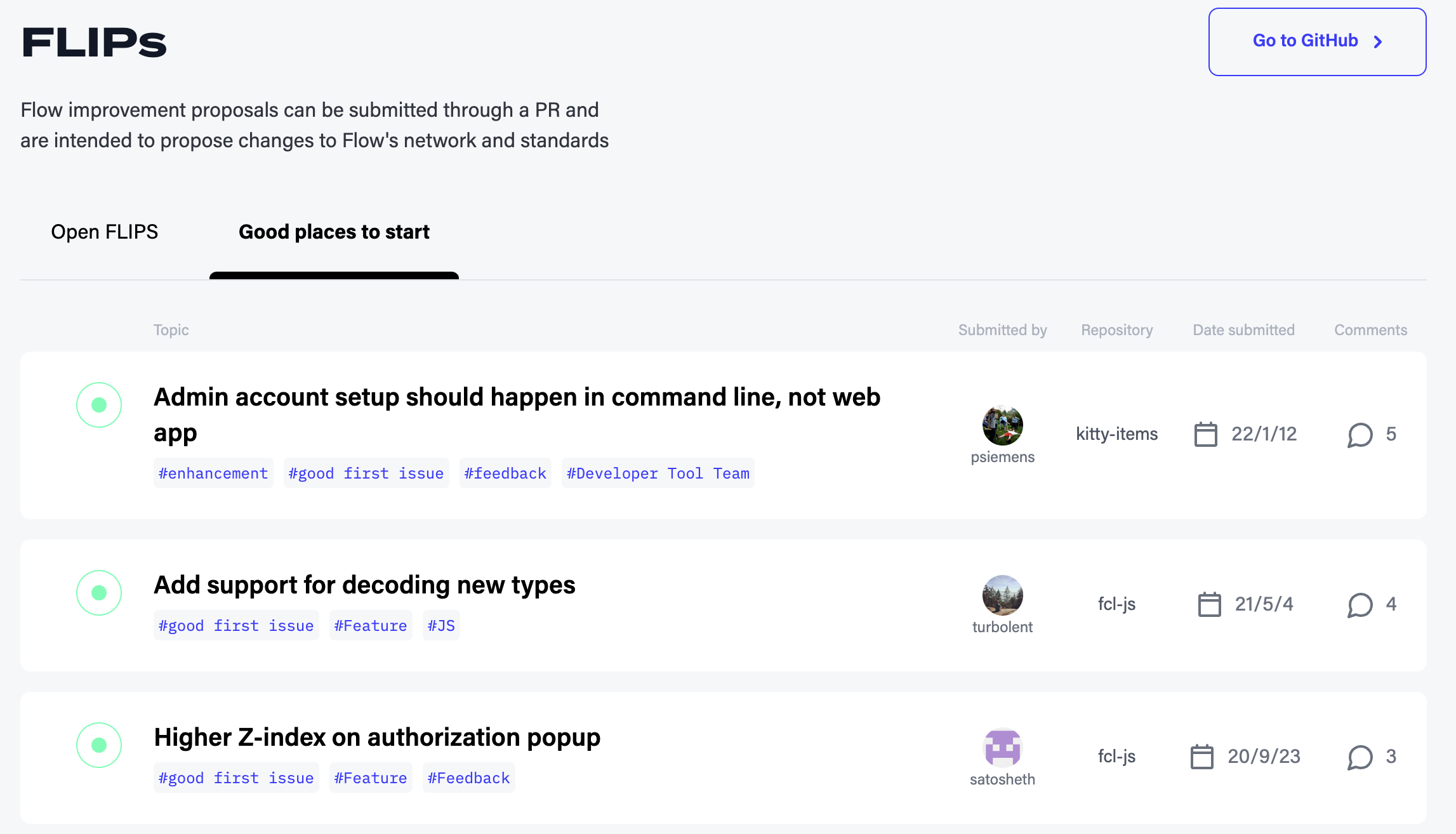Image resolution: width=1456 pixels, height=834 pixels.
Task: Click green status dot on Admin account row
Action: 99,405
